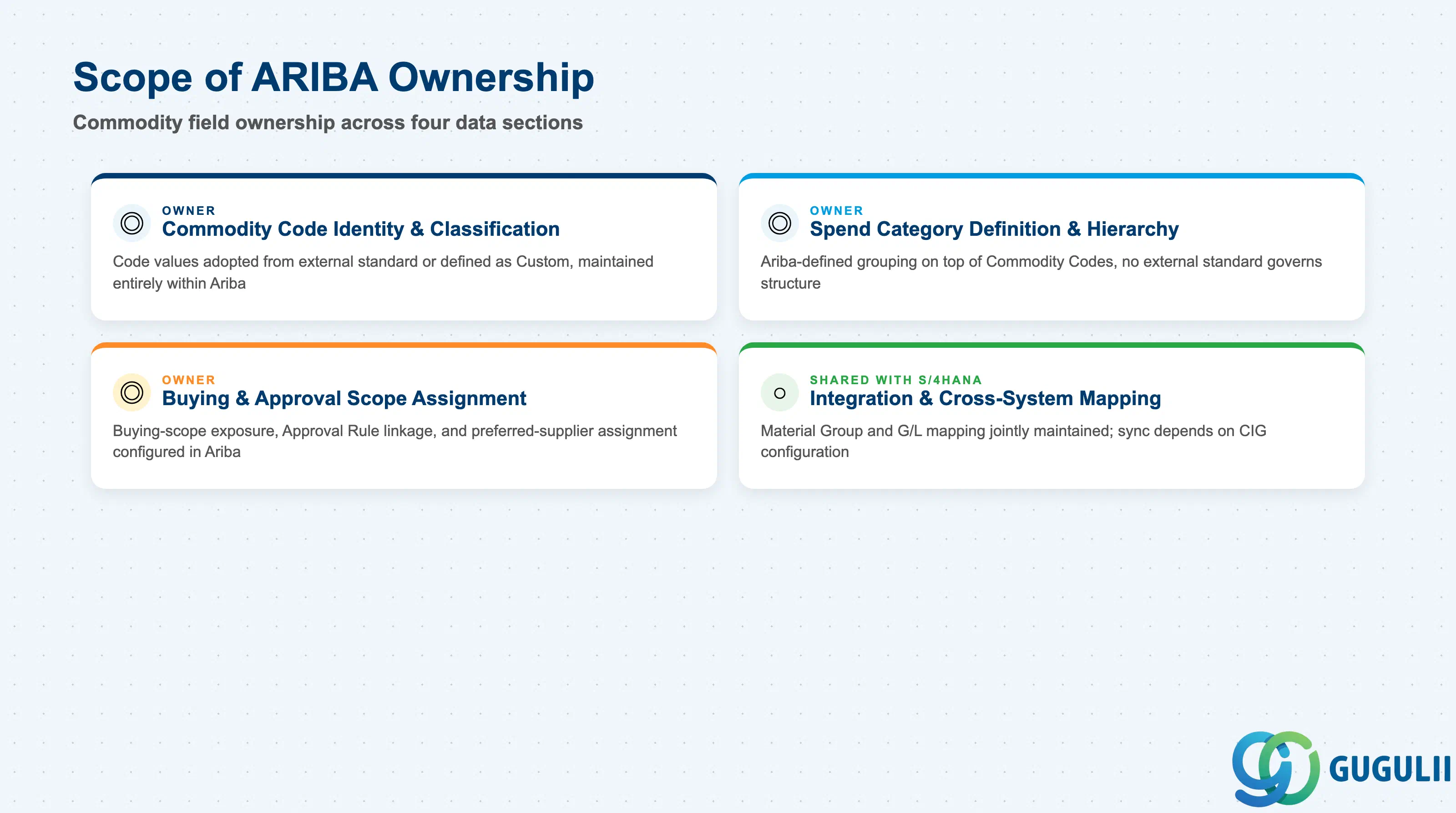
Task: Click the Integration & Cross-System Mapping heading
Action: coord(985,399)
